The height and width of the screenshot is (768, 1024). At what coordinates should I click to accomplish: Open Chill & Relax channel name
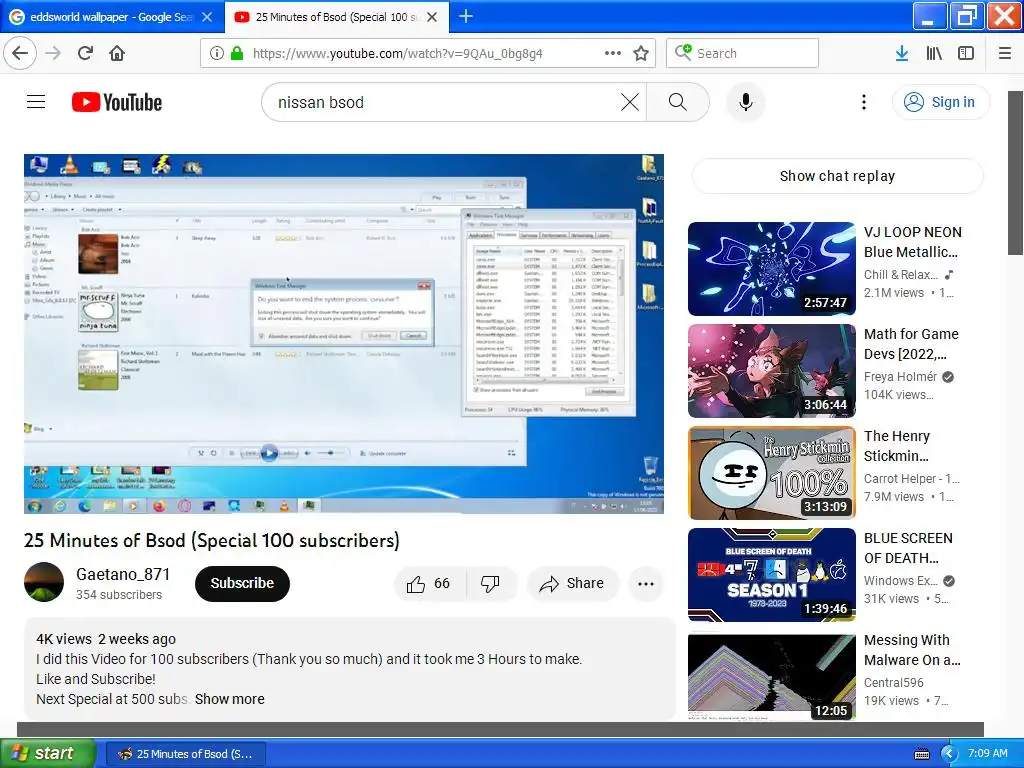tap(901, 275)
